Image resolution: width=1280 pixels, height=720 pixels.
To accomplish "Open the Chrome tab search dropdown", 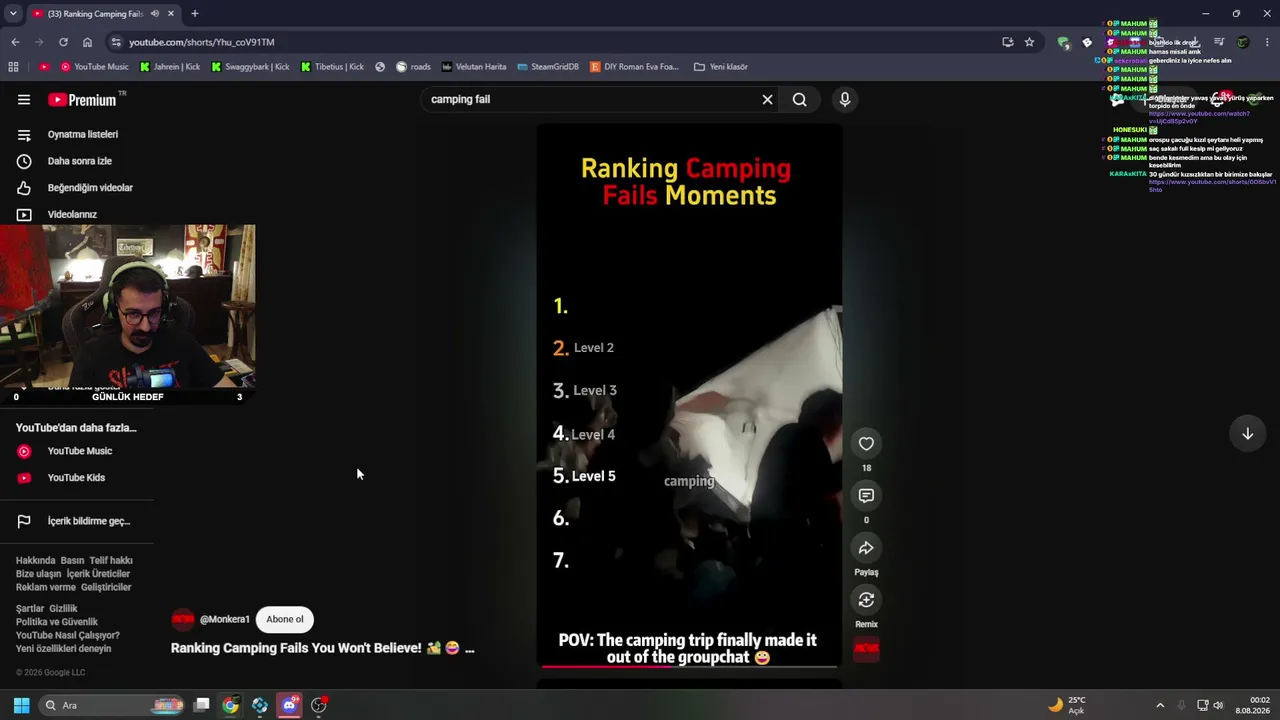I will pyautogui.click(x=13, y=14).
